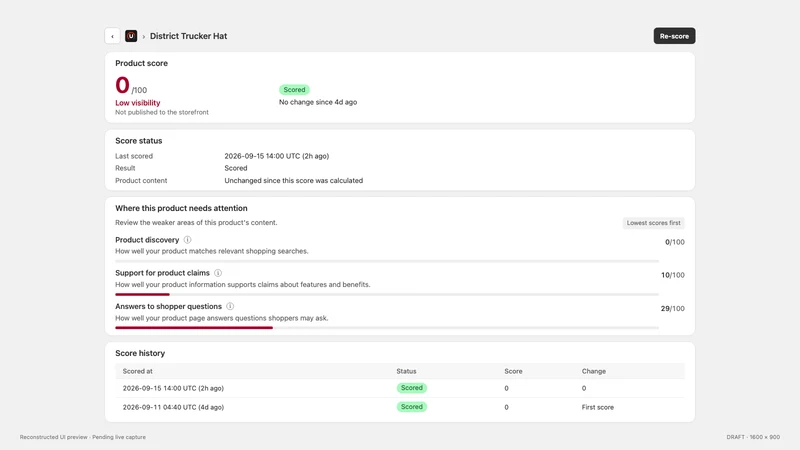Click the Status column header
Viewport: 800px width, 450px height.
click(406, 371)
